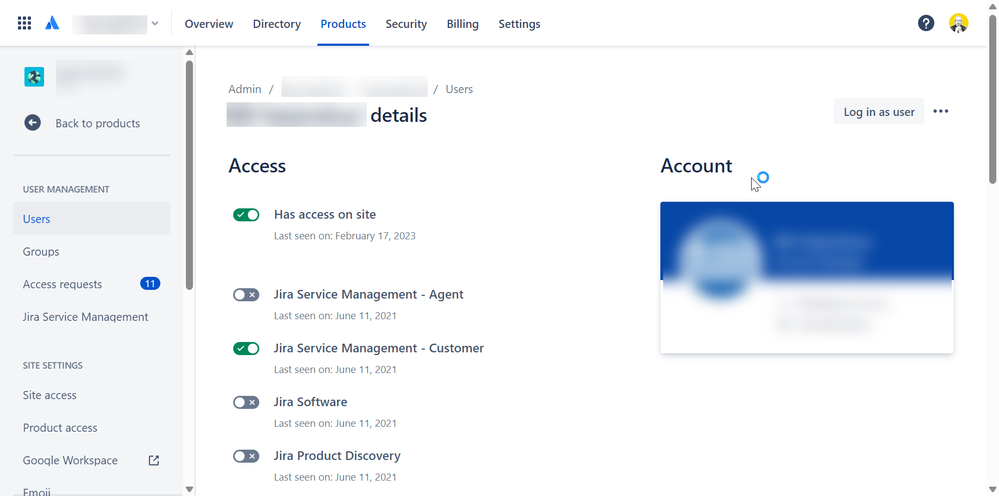Click the sidebar scroll up arrow
Image resolution: width=999 pixels, height=496 pixels.
click(x=189, y=52)
